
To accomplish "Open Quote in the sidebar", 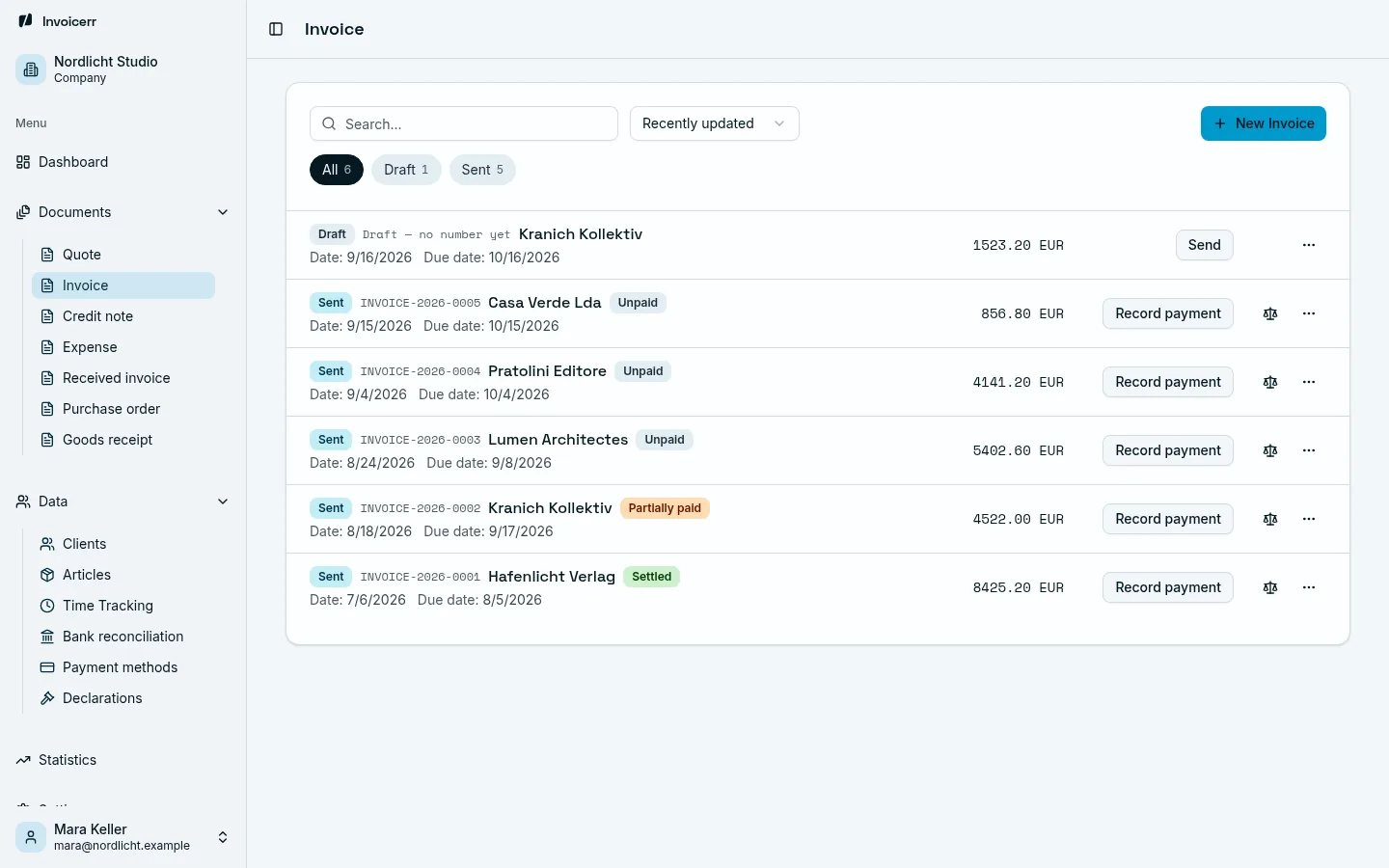I will (x=123, y=255).
